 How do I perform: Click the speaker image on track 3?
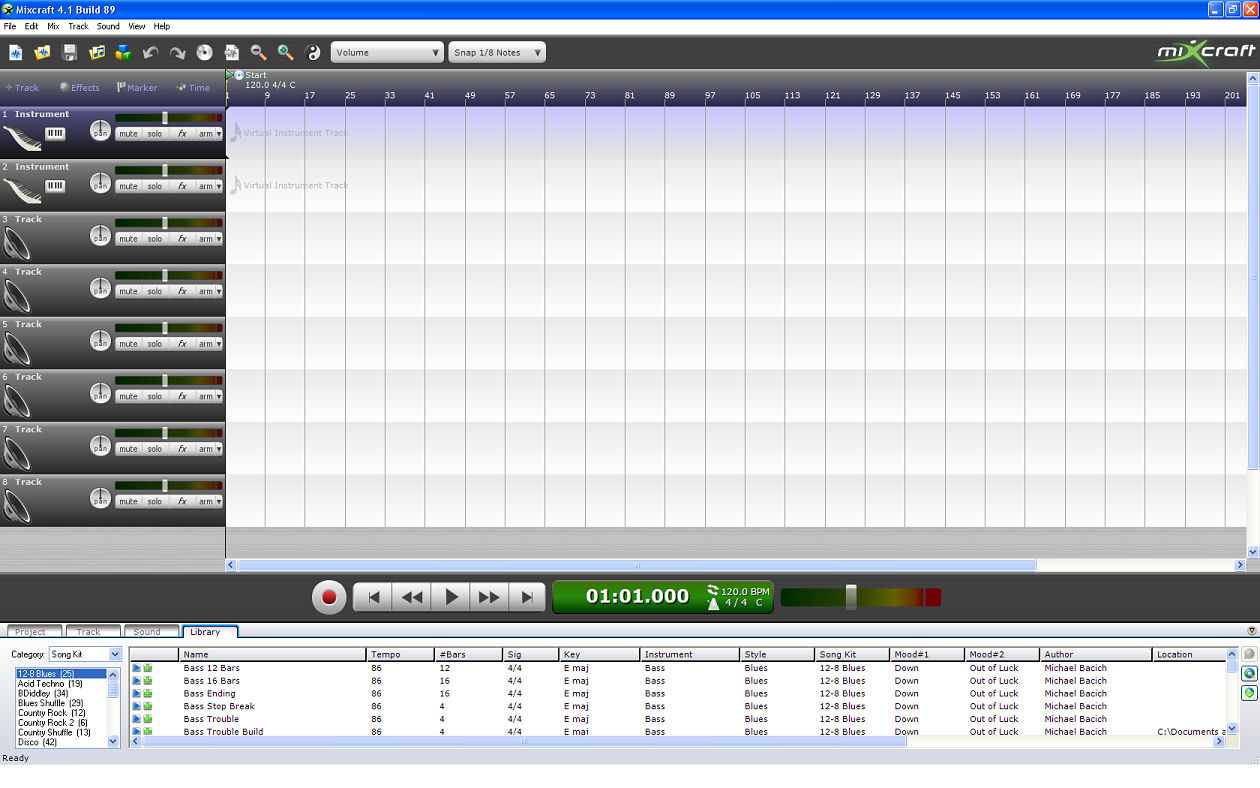coord(17,244)
